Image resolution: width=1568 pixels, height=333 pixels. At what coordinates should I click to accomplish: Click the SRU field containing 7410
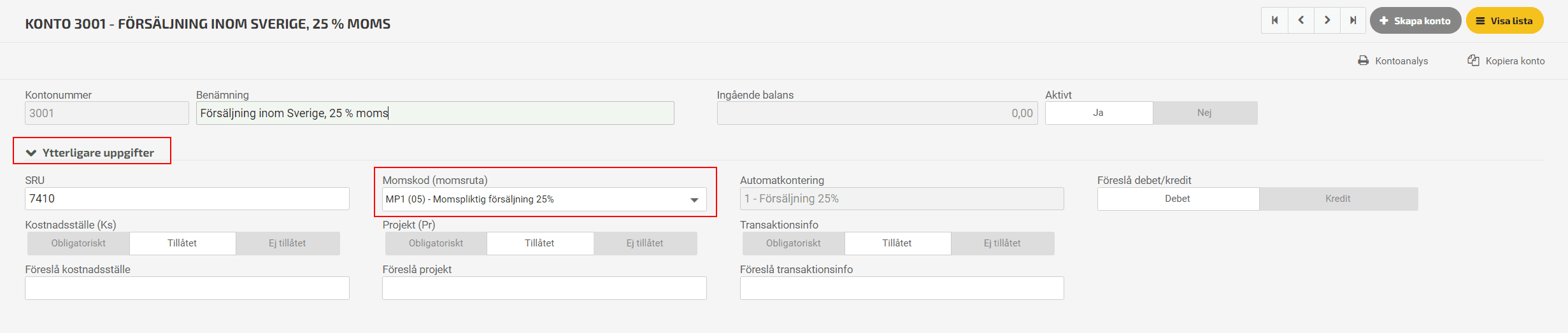click(187, 199)
